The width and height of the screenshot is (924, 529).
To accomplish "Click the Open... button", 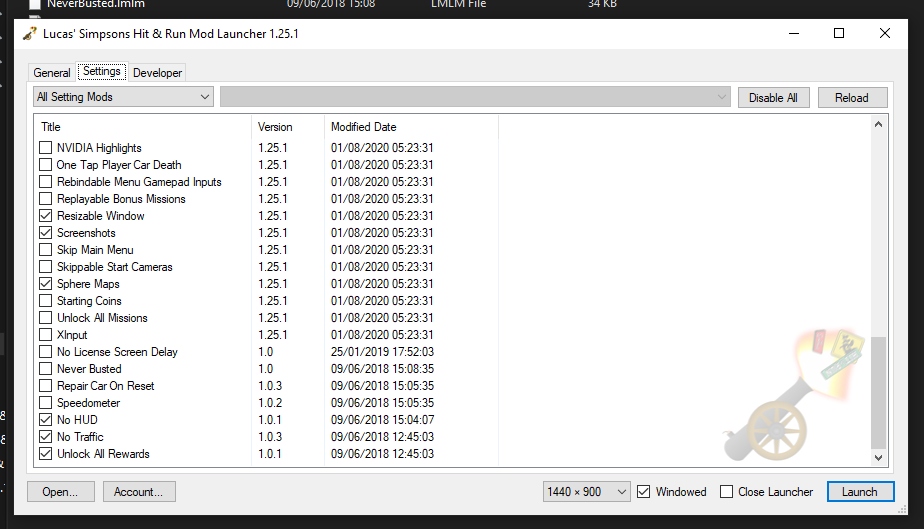I will pos(60,492).
